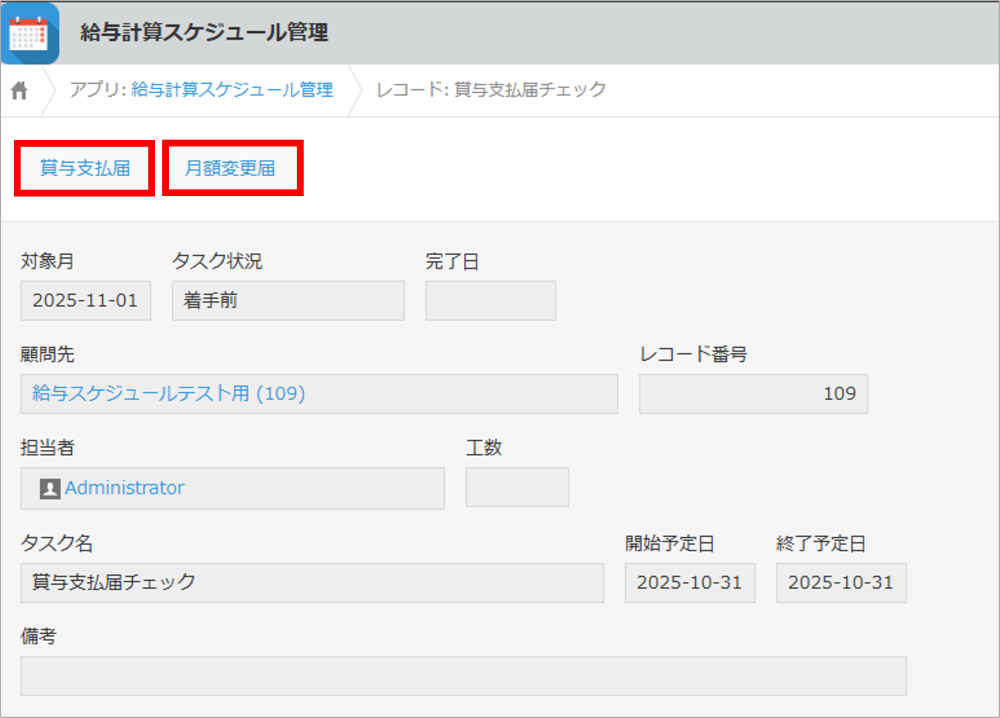Screen dimensions: 1000x718
Task: Click the レコード番号 field showing 109
Action: click(x=753, y=393)
